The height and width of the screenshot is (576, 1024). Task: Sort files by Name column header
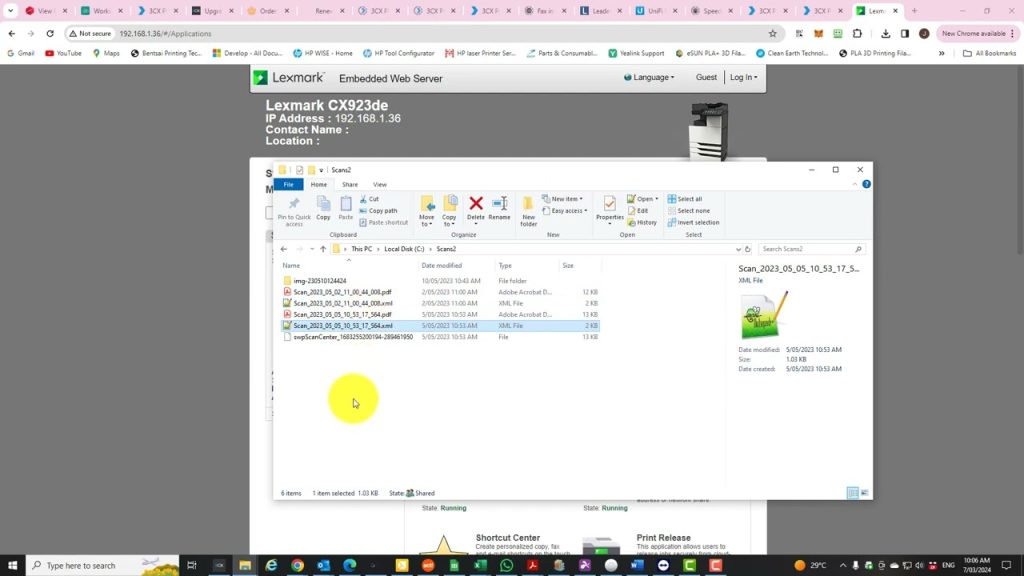[x=291, y=266]
